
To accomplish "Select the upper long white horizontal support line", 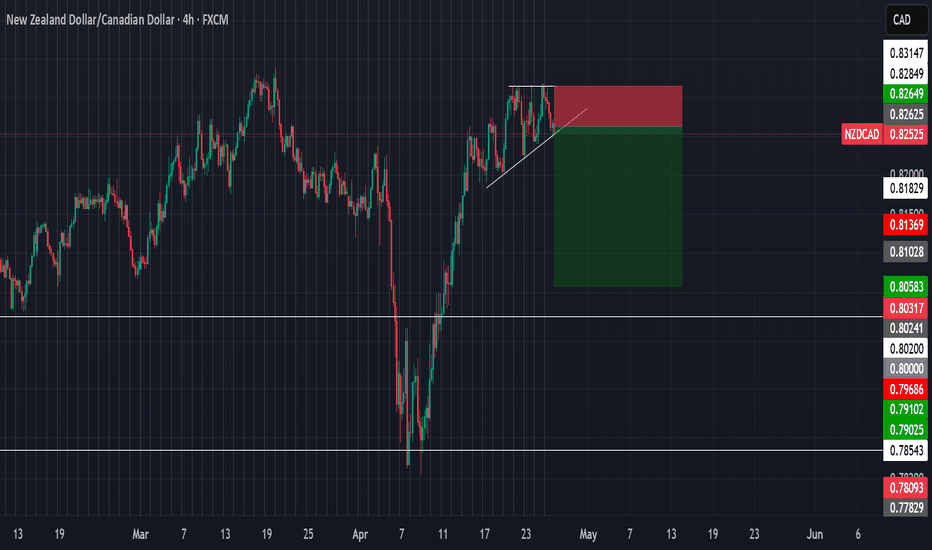I will (441, 316).
